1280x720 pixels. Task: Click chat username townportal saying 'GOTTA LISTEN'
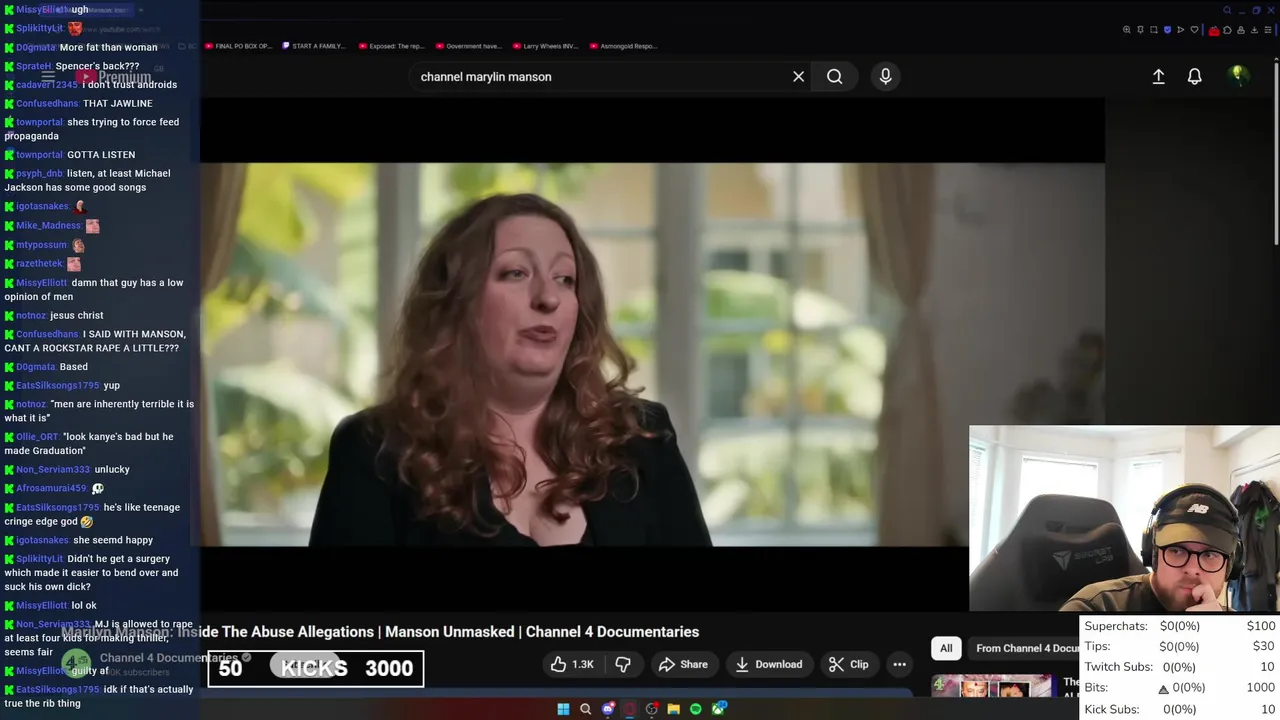[x=40, y=155]
